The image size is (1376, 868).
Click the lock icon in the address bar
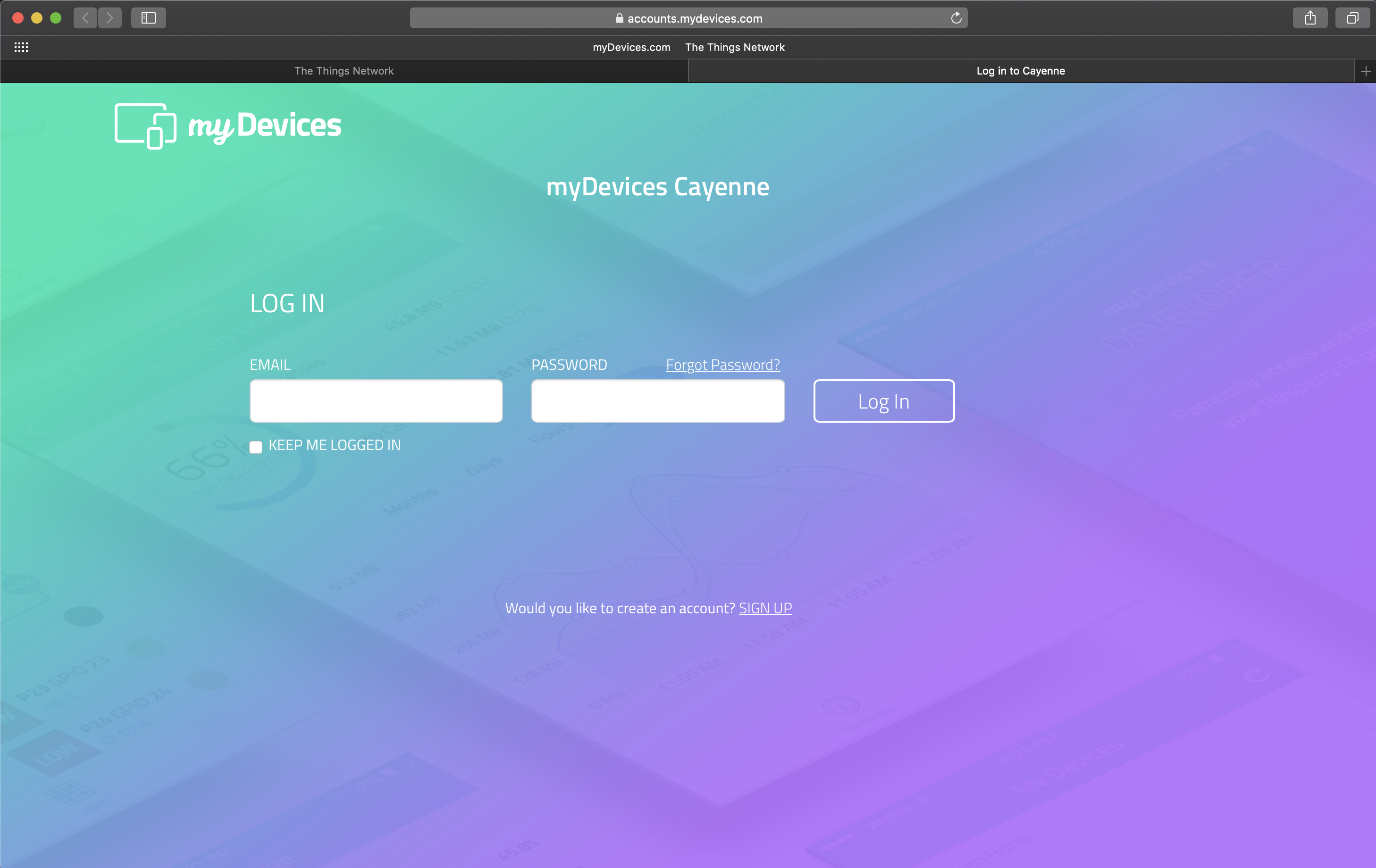[x=619, y=18]
